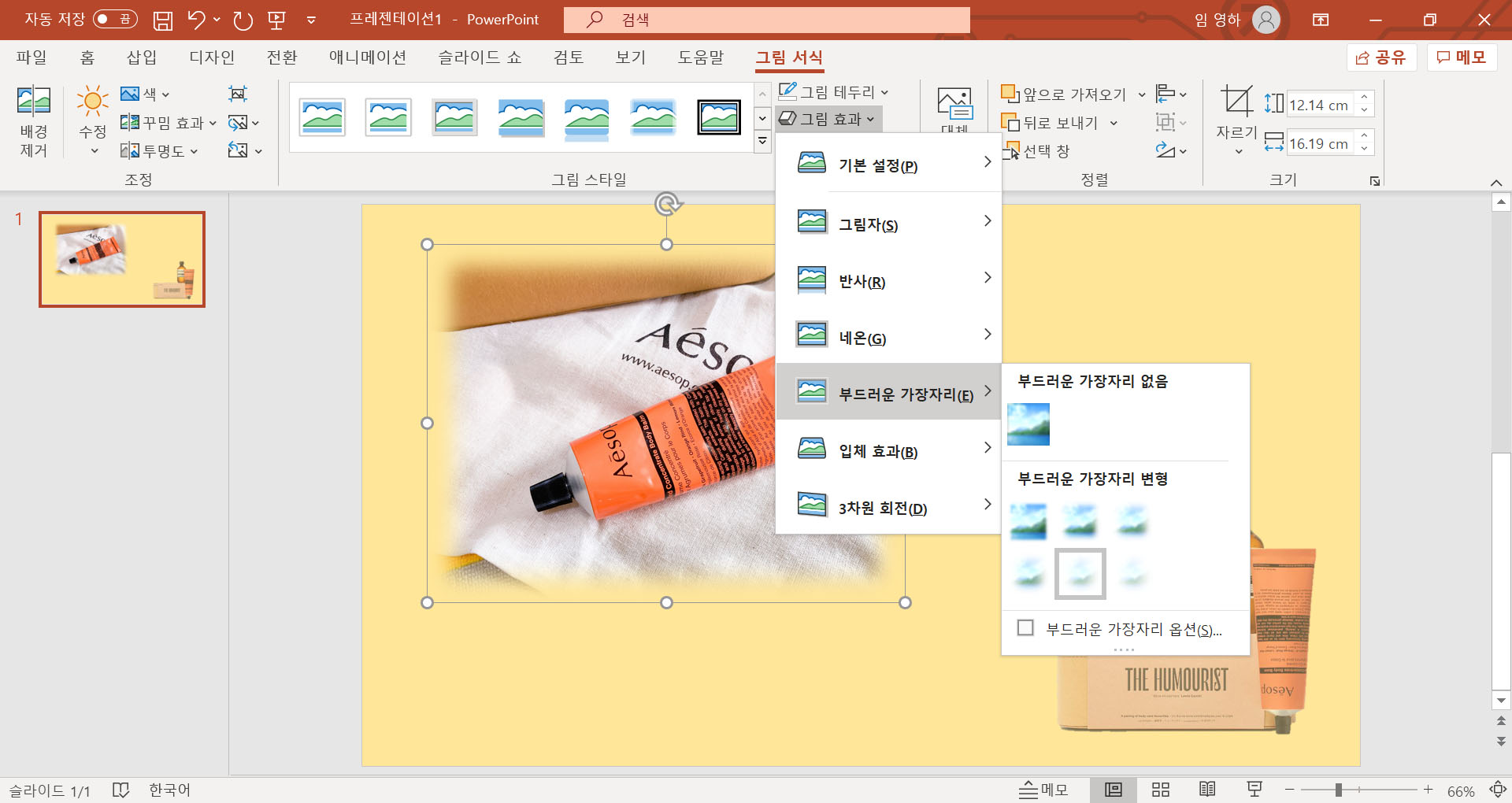Collapse the ribbon arrow
The width and height of the screenshot is (1512, 803).
[1496, 183]
